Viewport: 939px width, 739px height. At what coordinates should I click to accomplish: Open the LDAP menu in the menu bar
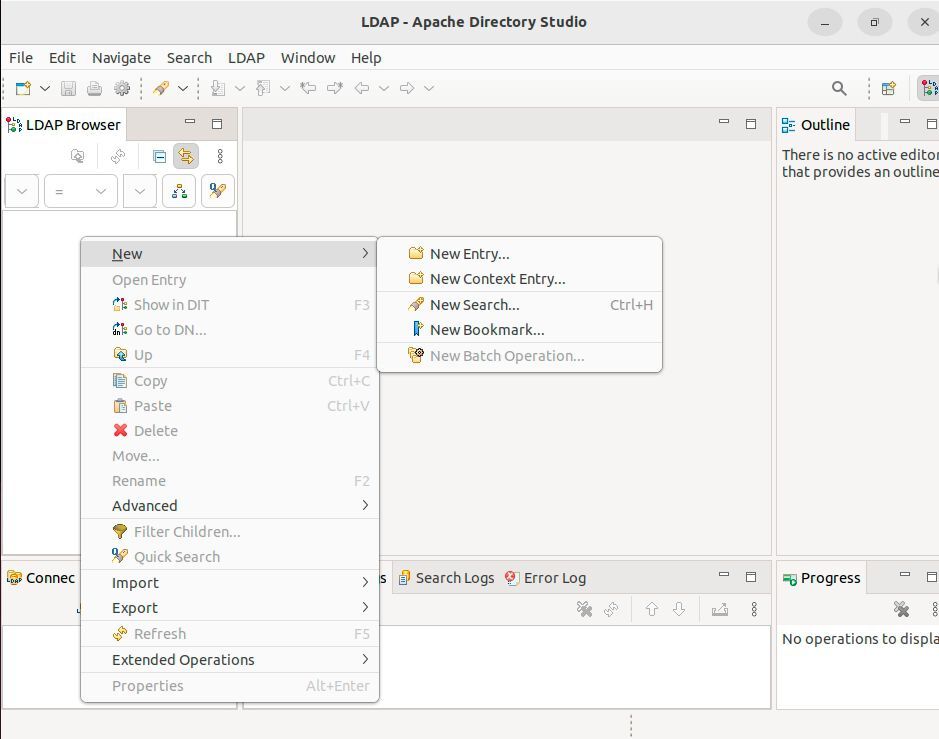[246, 58]
